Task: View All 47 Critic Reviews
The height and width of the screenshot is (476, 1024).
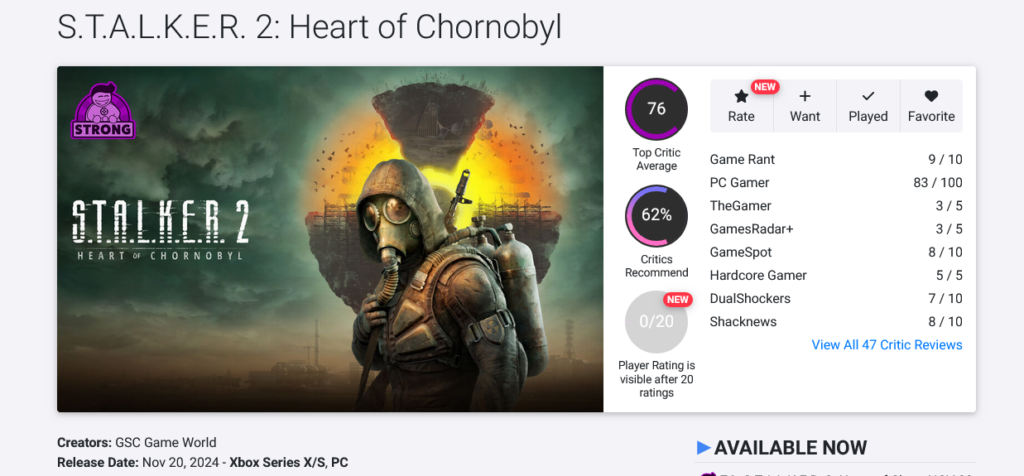Action: 887,345
